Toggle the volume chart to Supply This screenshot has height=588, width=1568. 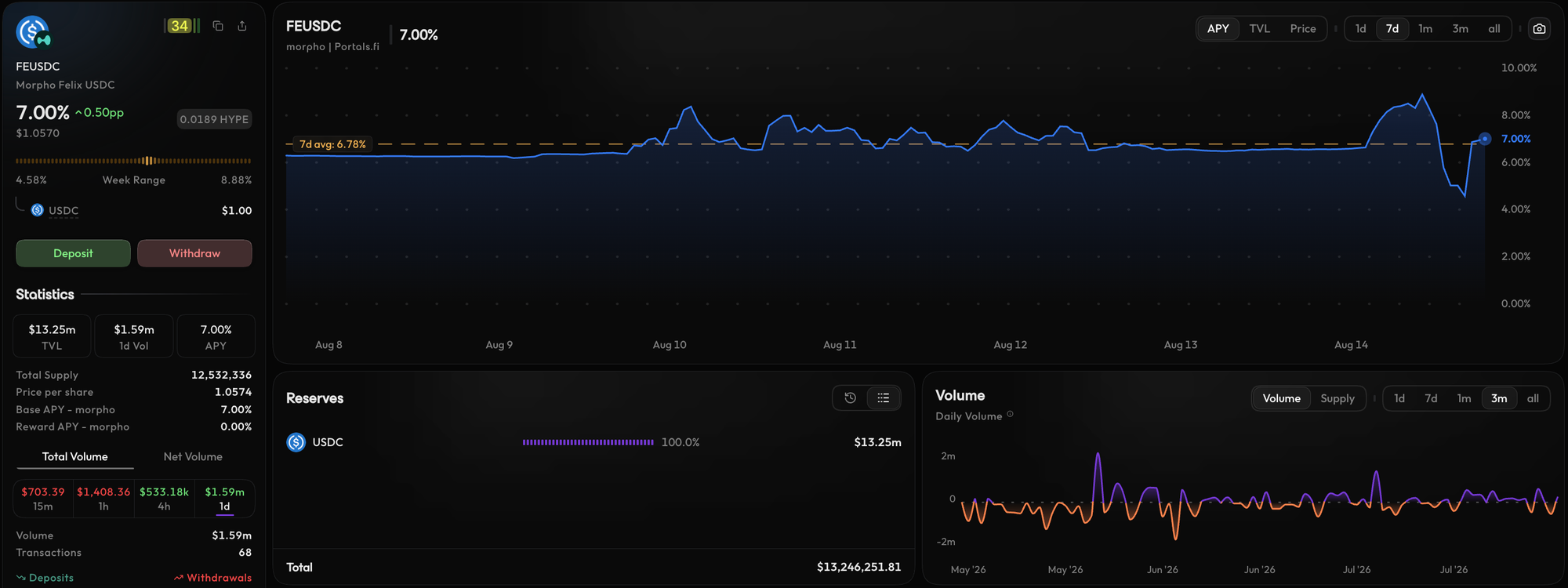point(1338,398)
